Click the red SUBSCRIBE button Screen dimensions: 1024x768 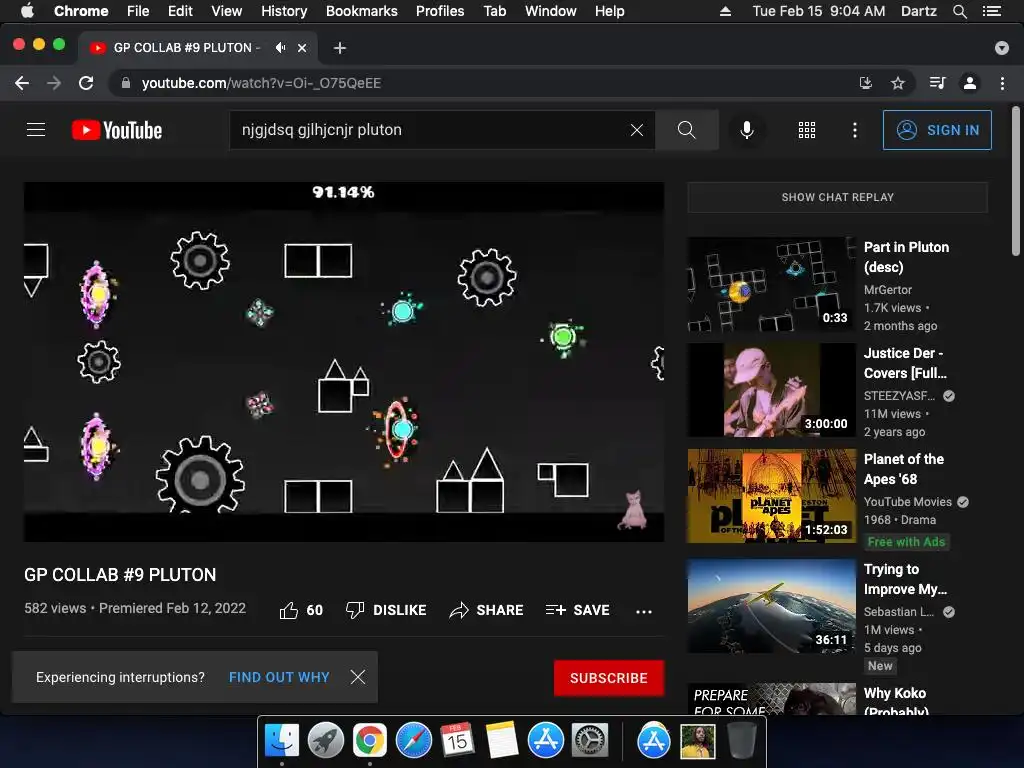click(x=609, y=678)
